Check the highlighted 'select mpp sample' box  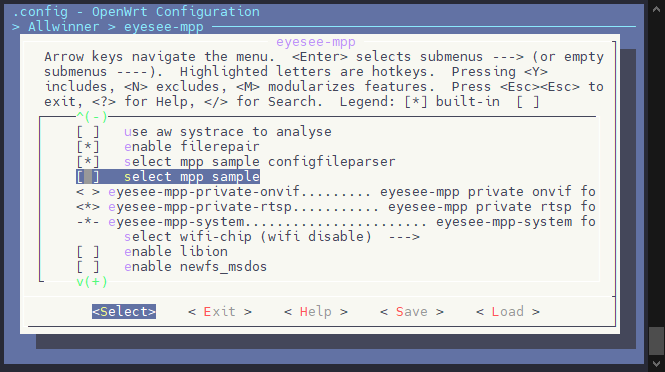(88, 176)
